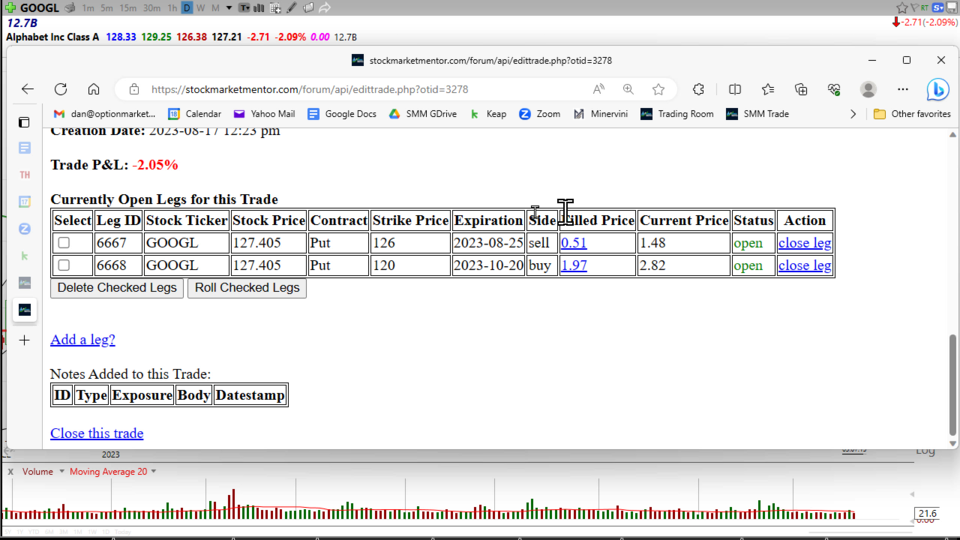
Task: Open the dan@optionmarket Gmail bookmark
Action: click(104, 114)
